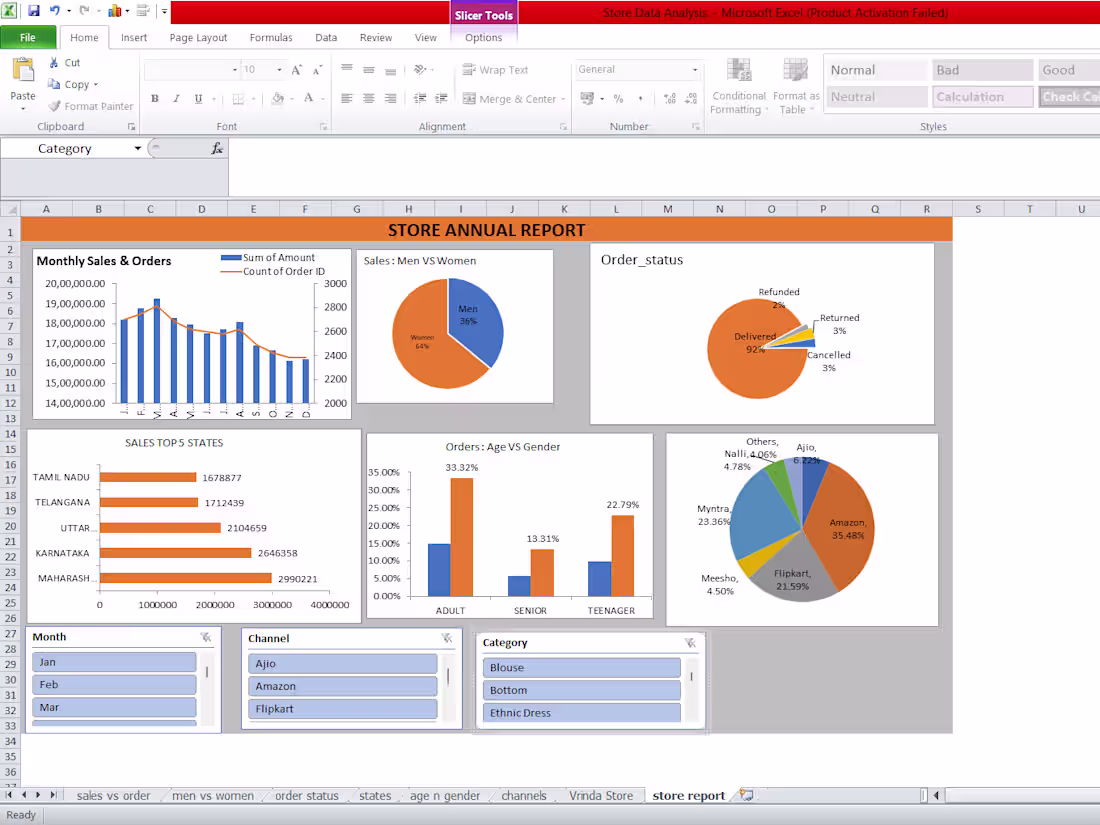Apply the Neutral cell style
The height and width of the screenshot is (825, 1100).
point(877,97)
